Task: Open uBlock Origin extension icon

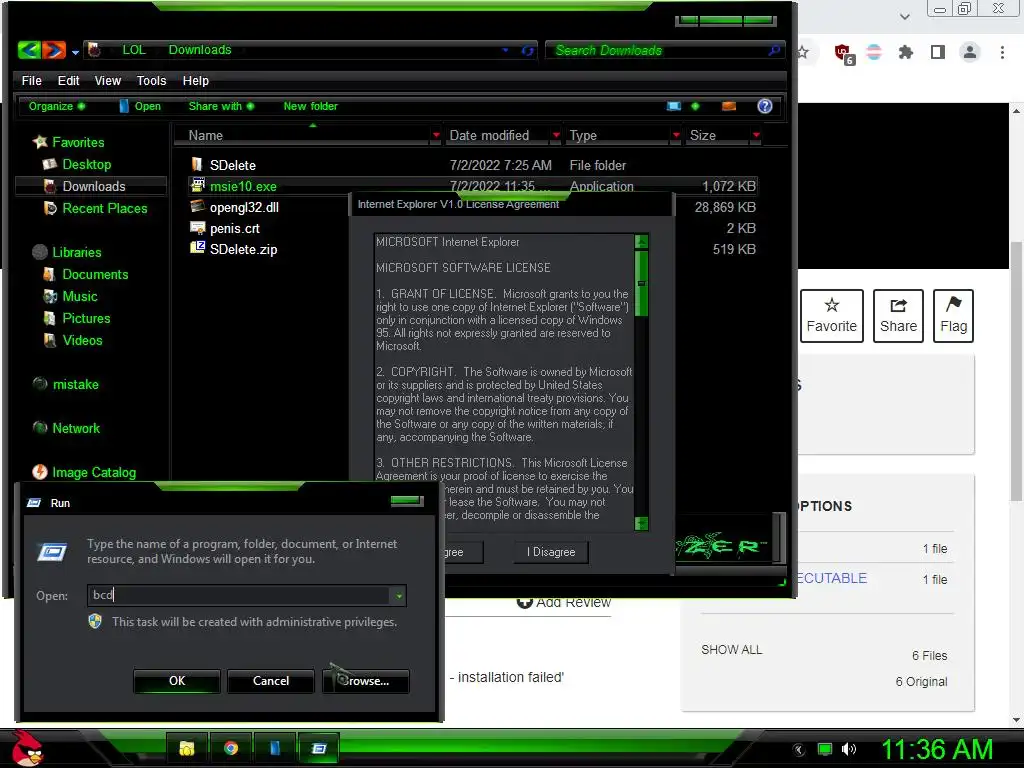Action: tap(843, 54)
